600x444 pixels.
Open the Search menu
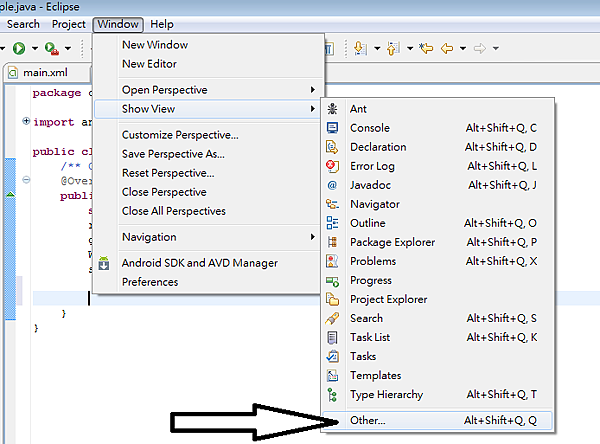pyautogui.click(x=23, y=24)
